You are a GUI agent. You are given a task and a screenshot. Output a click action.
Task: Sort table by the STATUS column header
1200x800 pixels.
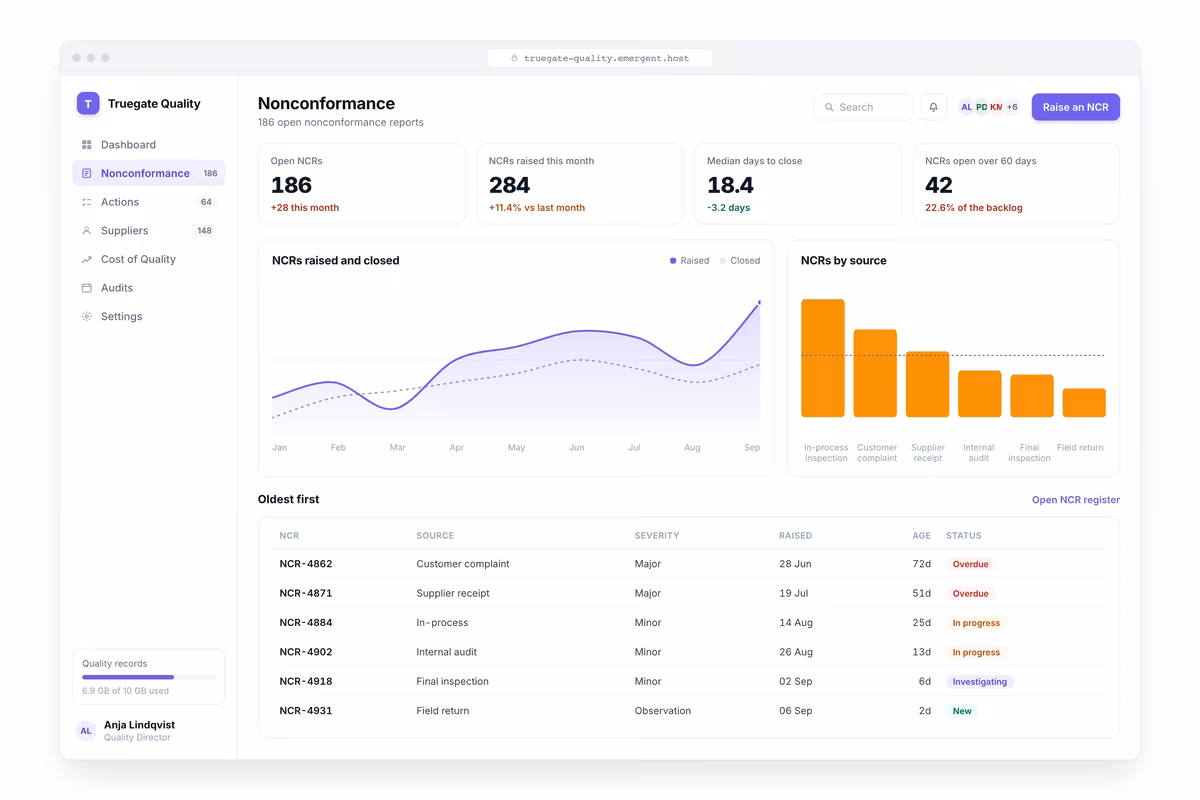click(964, 536)
